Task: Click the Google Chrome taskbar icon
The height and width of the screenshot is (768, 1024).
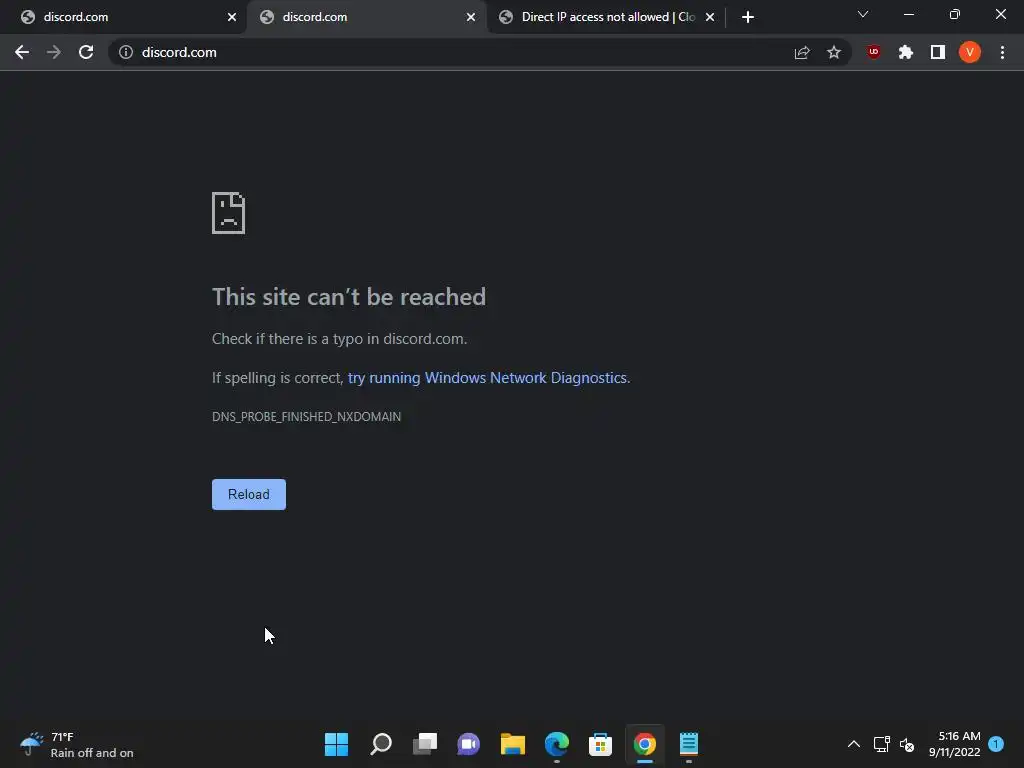Action: (x=645, y=744)
